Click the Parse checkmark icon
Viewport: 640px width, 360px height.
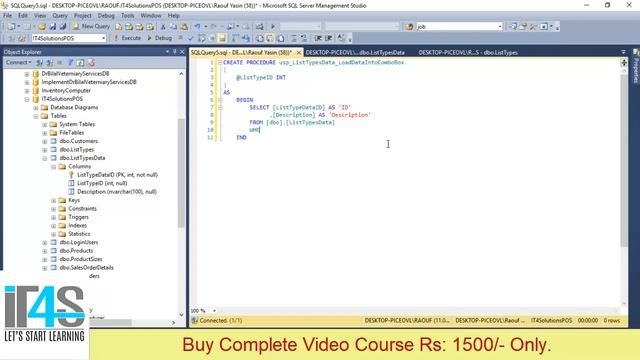(191, 38)
